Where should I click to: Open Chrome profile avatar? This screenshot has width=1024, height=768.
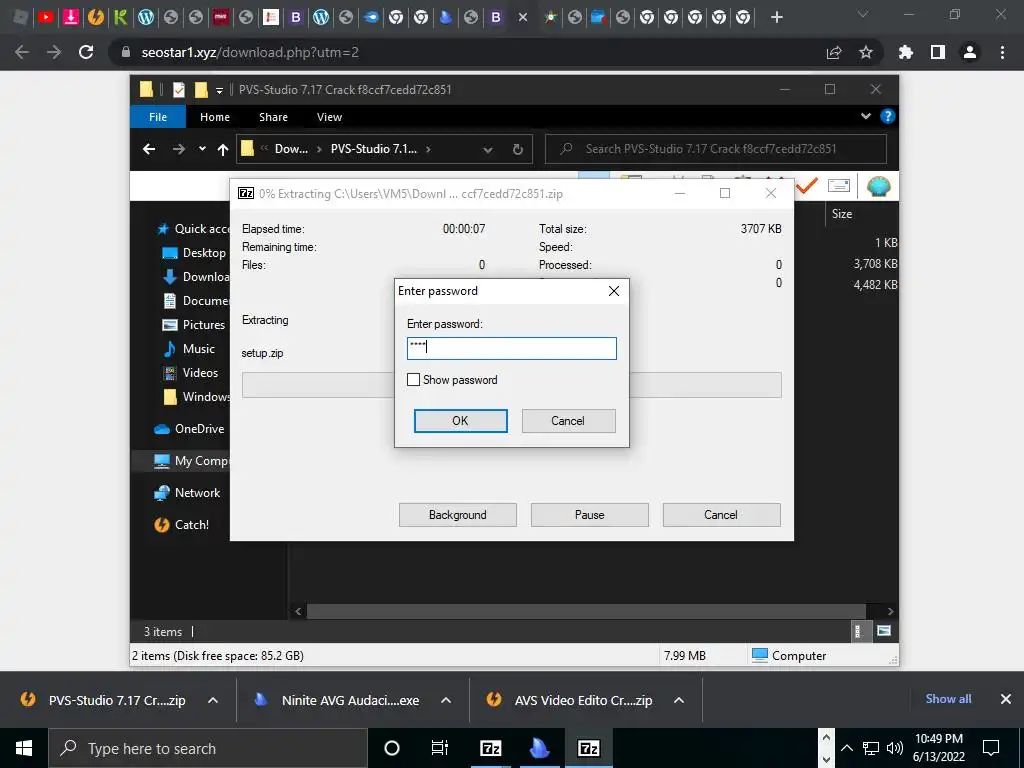click(970, 52)
